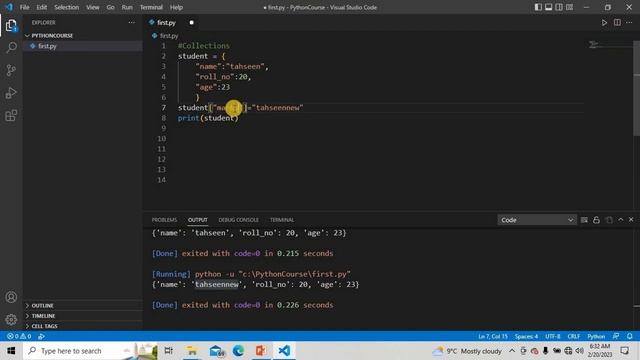Open first.py in the Explorer tree

click(83, 46)
